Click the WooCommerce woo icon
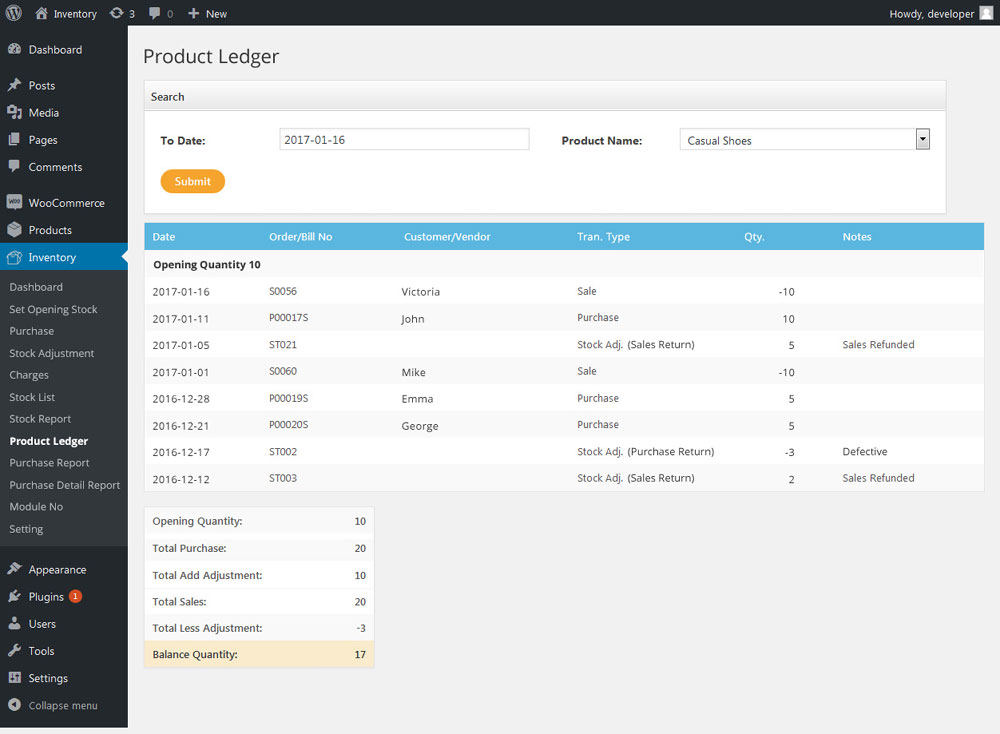The image size is (1000, 734). tap(14, 202)
